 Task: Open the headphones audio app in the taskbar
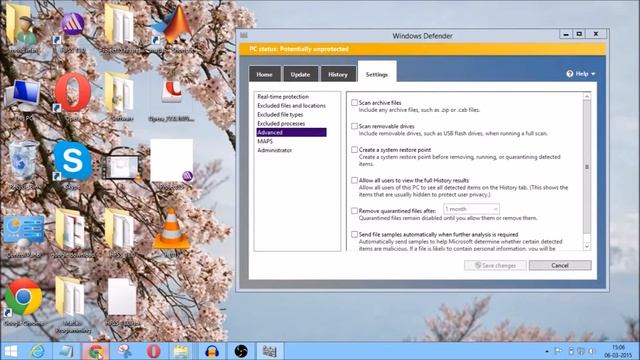tap(212, 351)
